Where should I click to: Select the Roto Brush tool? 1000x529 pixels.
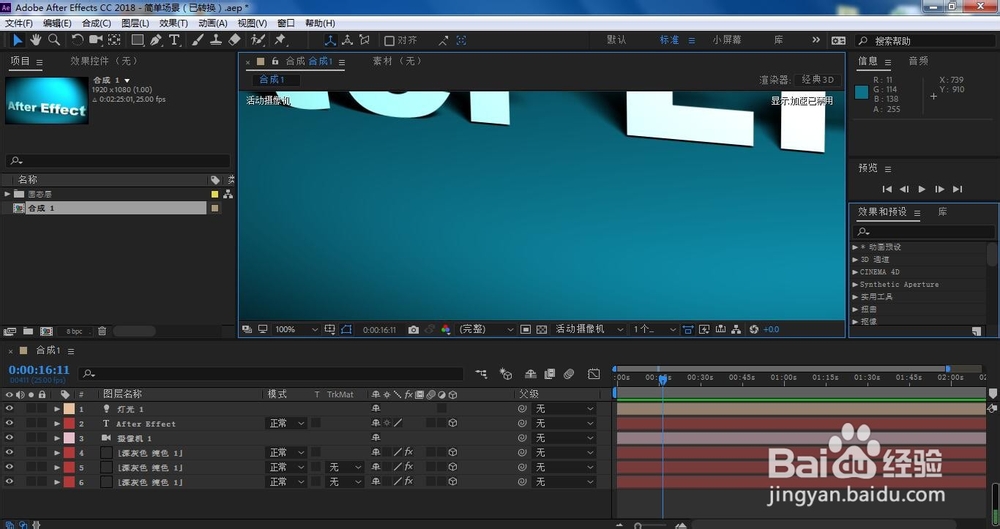258,40
